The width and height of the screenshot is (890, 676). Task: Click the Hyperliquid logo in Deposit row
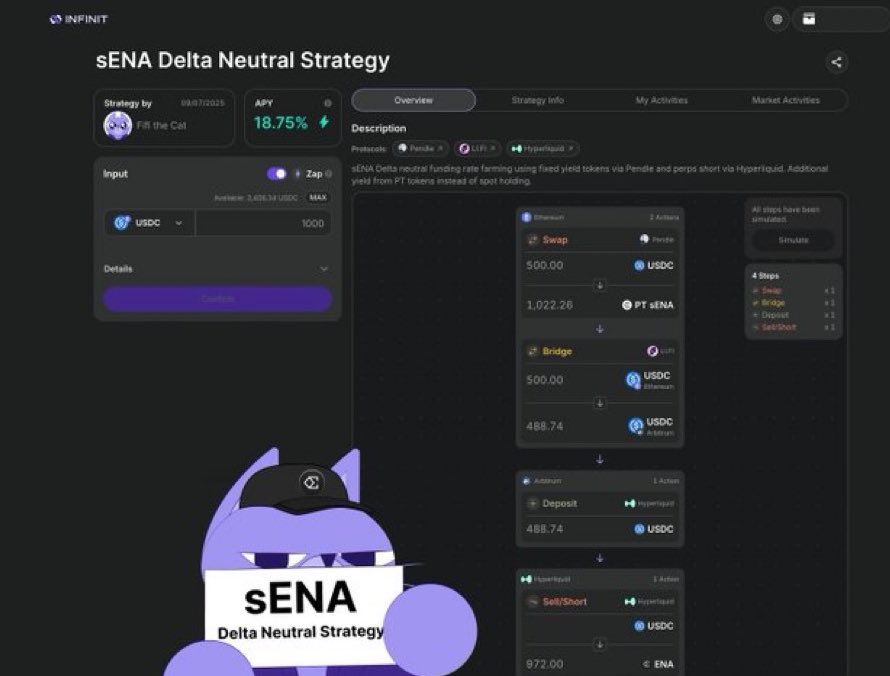point(629,503)
